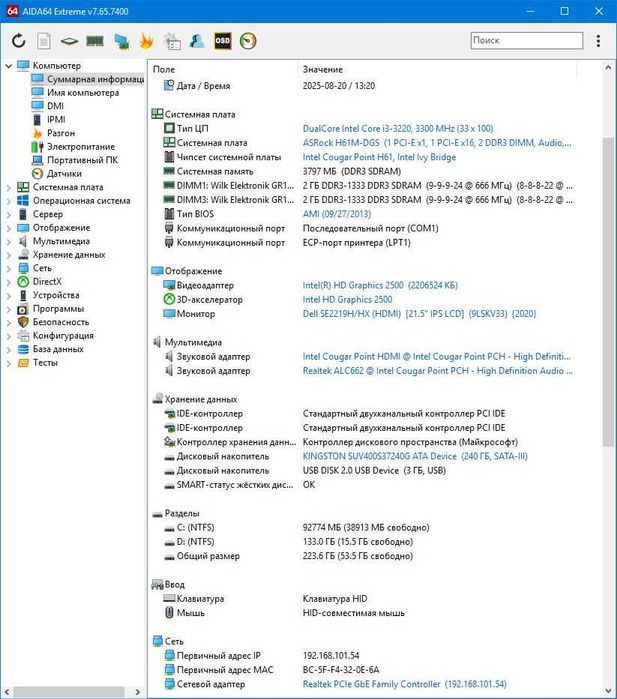Expand the Системная плата tree node
617x699 pixels.
point(8,188)
